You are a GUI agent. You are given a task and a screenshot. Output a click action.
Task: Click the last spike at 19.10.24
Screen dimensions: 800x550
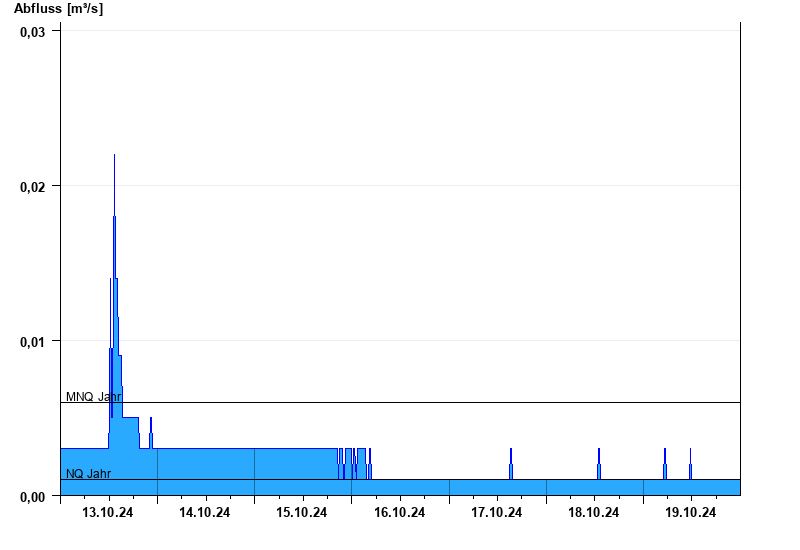point(690,463)
